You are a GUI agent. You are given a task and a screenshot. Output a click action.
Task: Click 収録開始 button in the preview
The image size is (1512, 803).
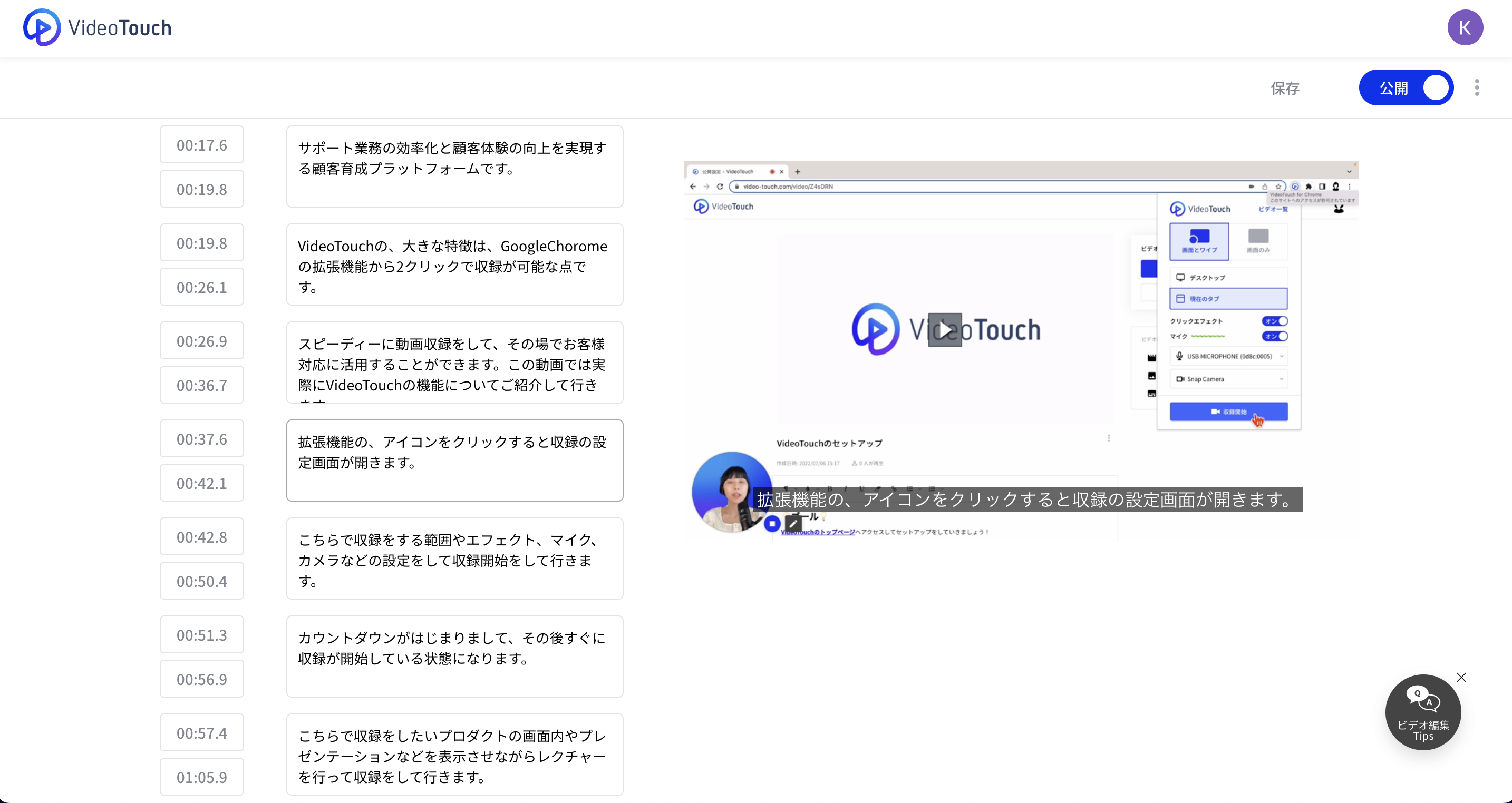pyautogui.click(x=1228, y=412)
